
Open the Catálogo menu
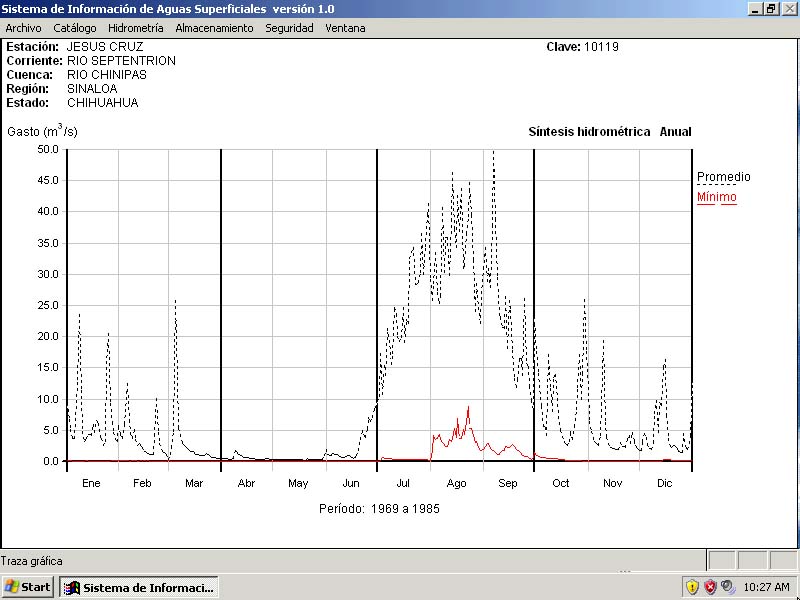pos(75,28)
